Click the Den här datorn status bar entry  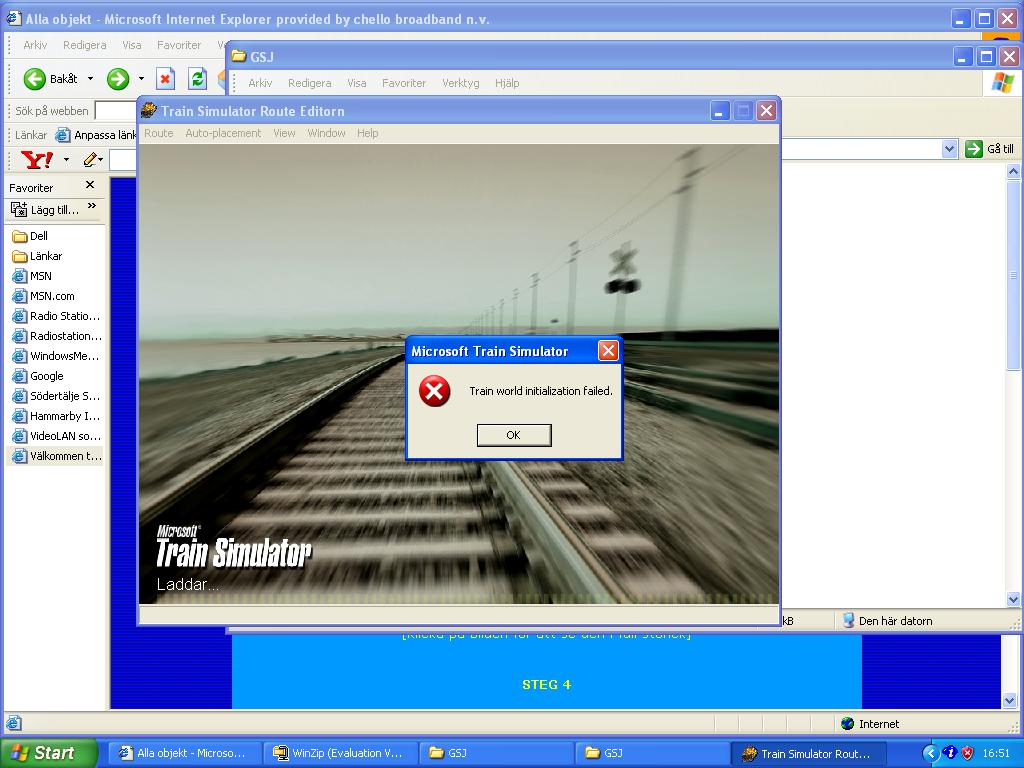(x=887, y=620)
